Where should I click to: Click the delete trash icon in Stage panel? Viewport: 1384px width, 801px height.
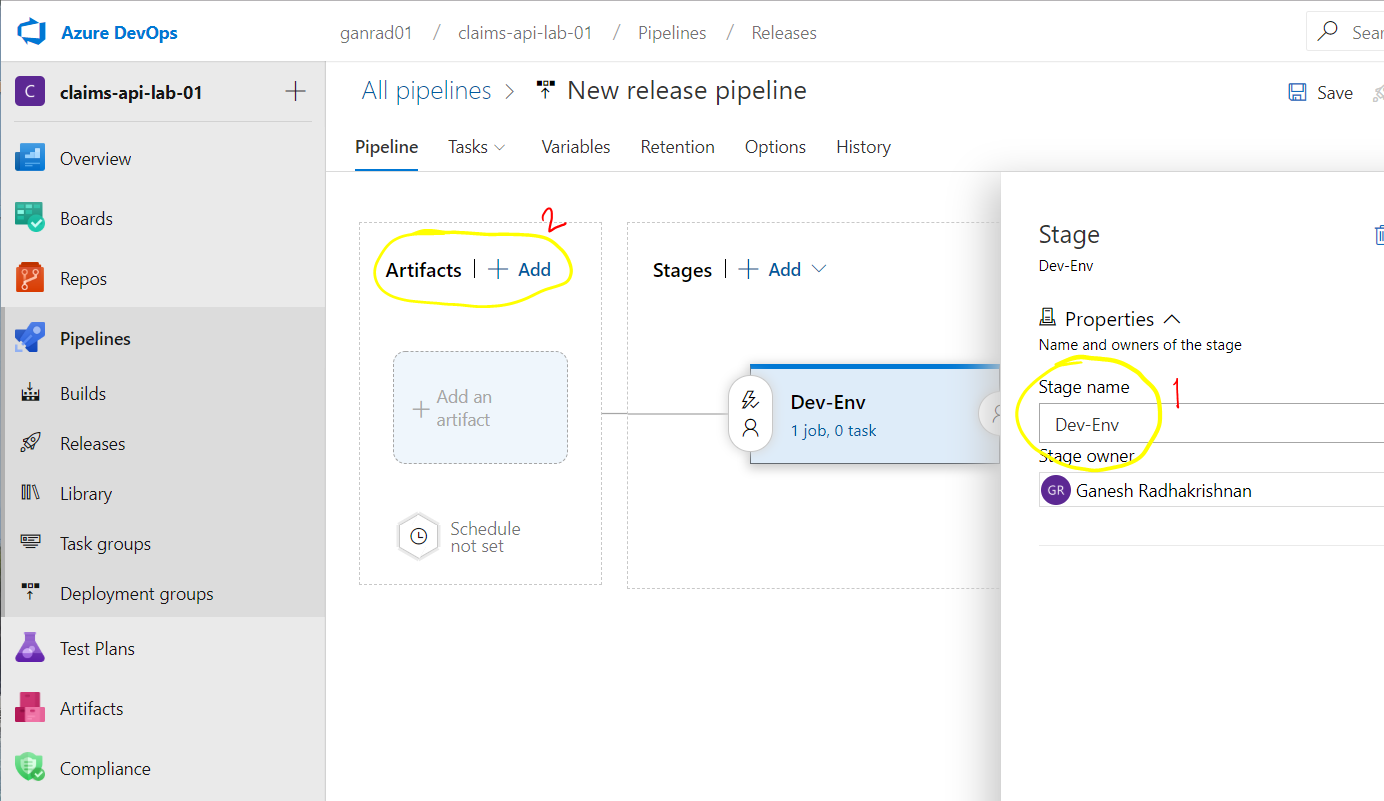(x=1379, y=235)
